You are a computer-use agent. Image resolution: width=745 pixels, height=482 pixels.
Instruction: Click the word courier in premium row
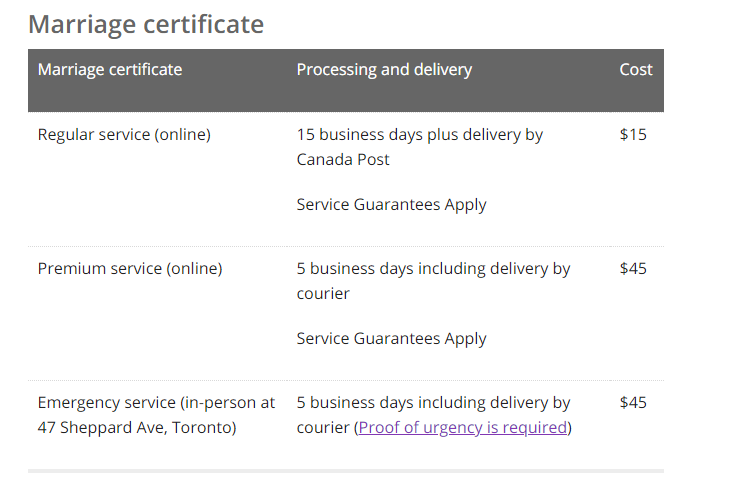click(323, 293)
